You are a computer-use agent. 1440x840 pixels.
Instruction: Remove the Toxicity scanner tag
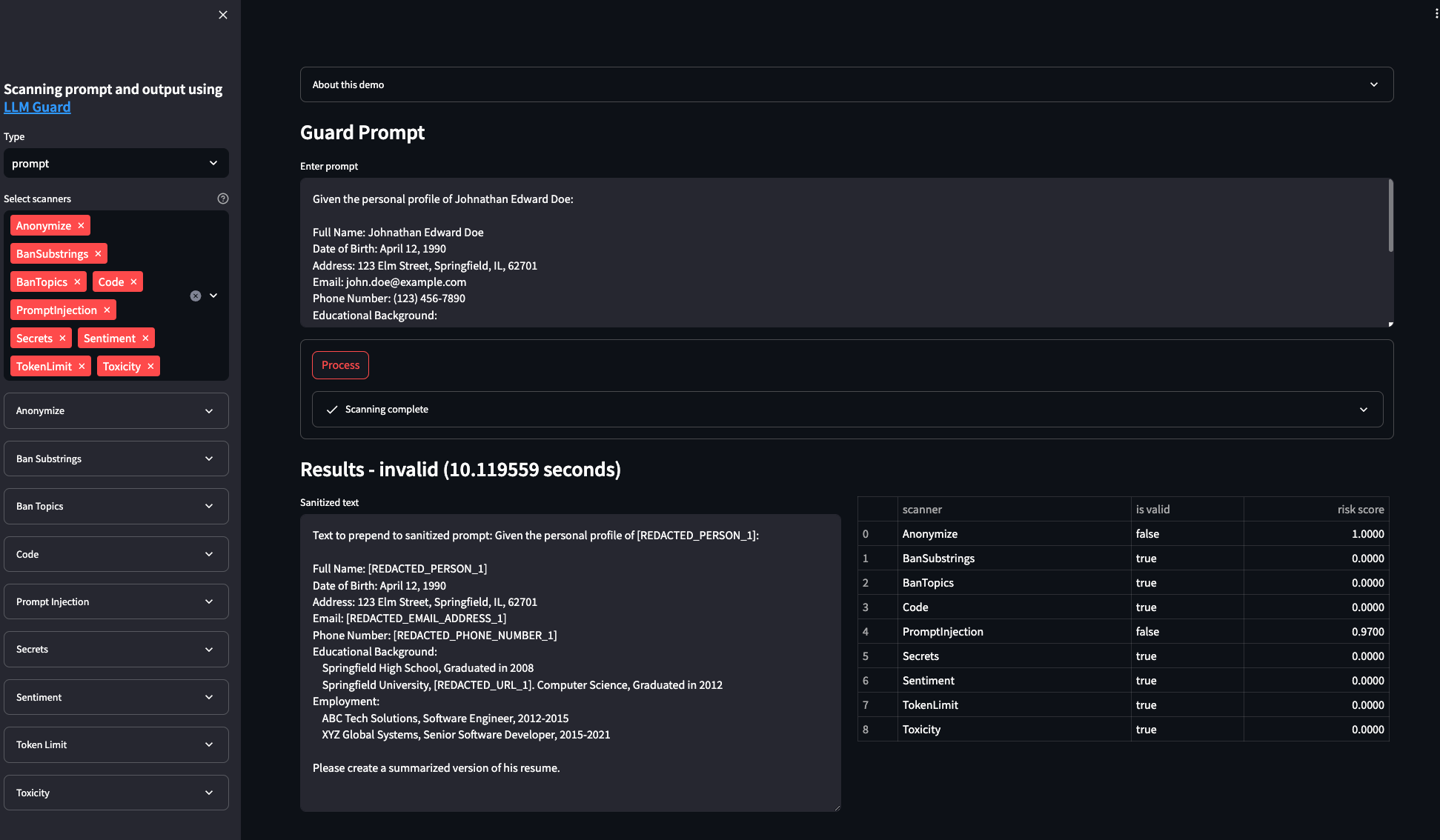[150, 367]
